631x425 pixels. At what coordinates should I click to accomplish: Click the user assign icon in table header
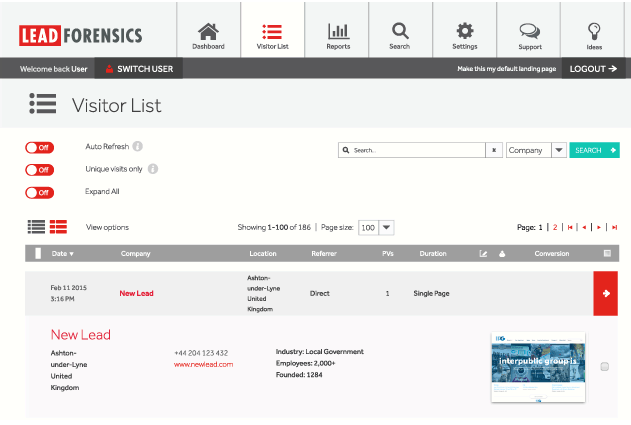(502, 254)
